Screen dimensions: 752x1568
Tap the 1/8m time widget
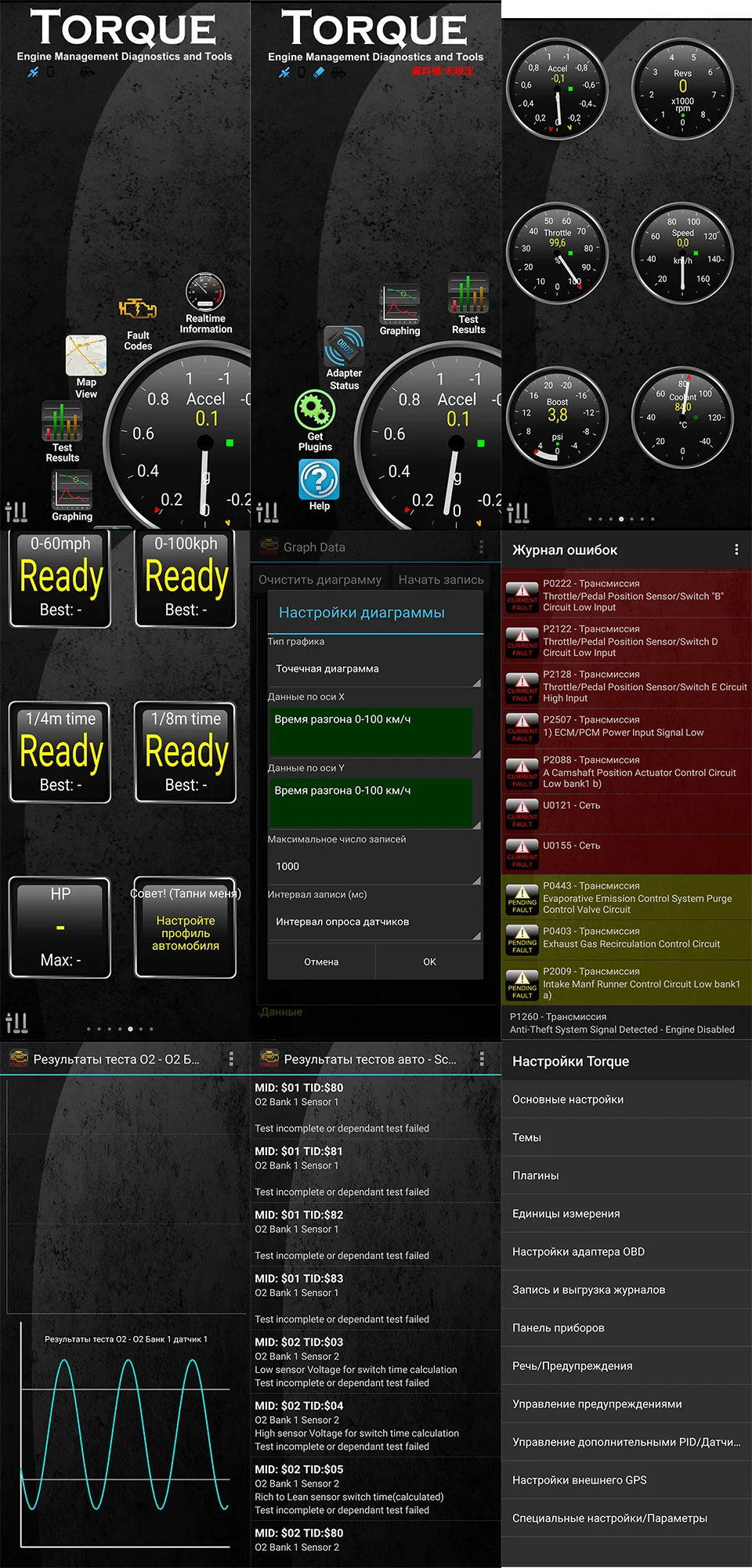(186, 752)
